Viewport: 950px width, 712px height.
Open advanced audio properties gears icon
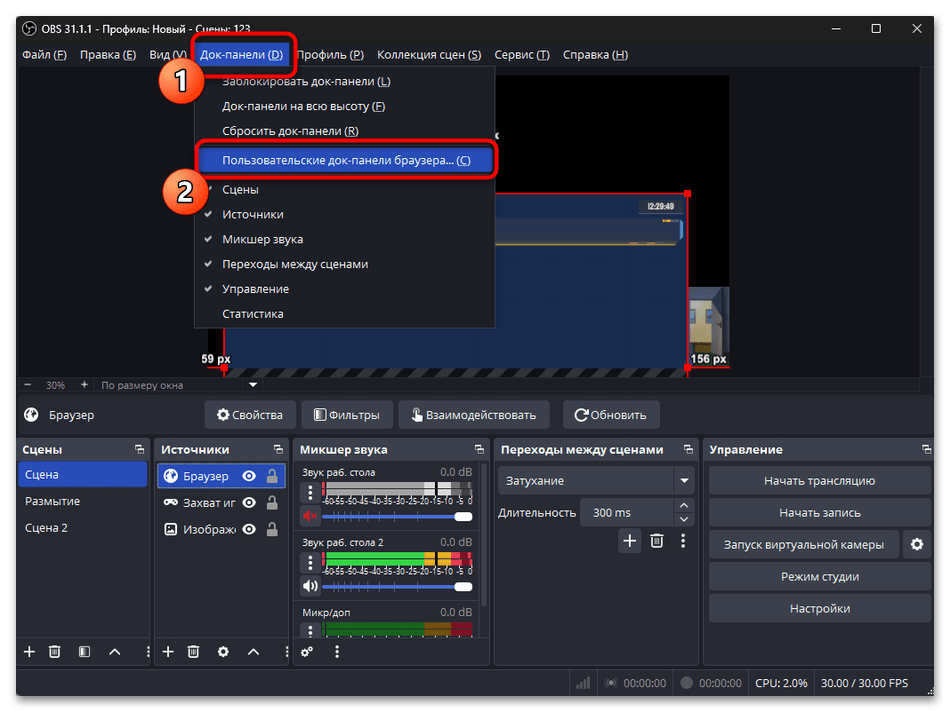(x=307, y=652)
